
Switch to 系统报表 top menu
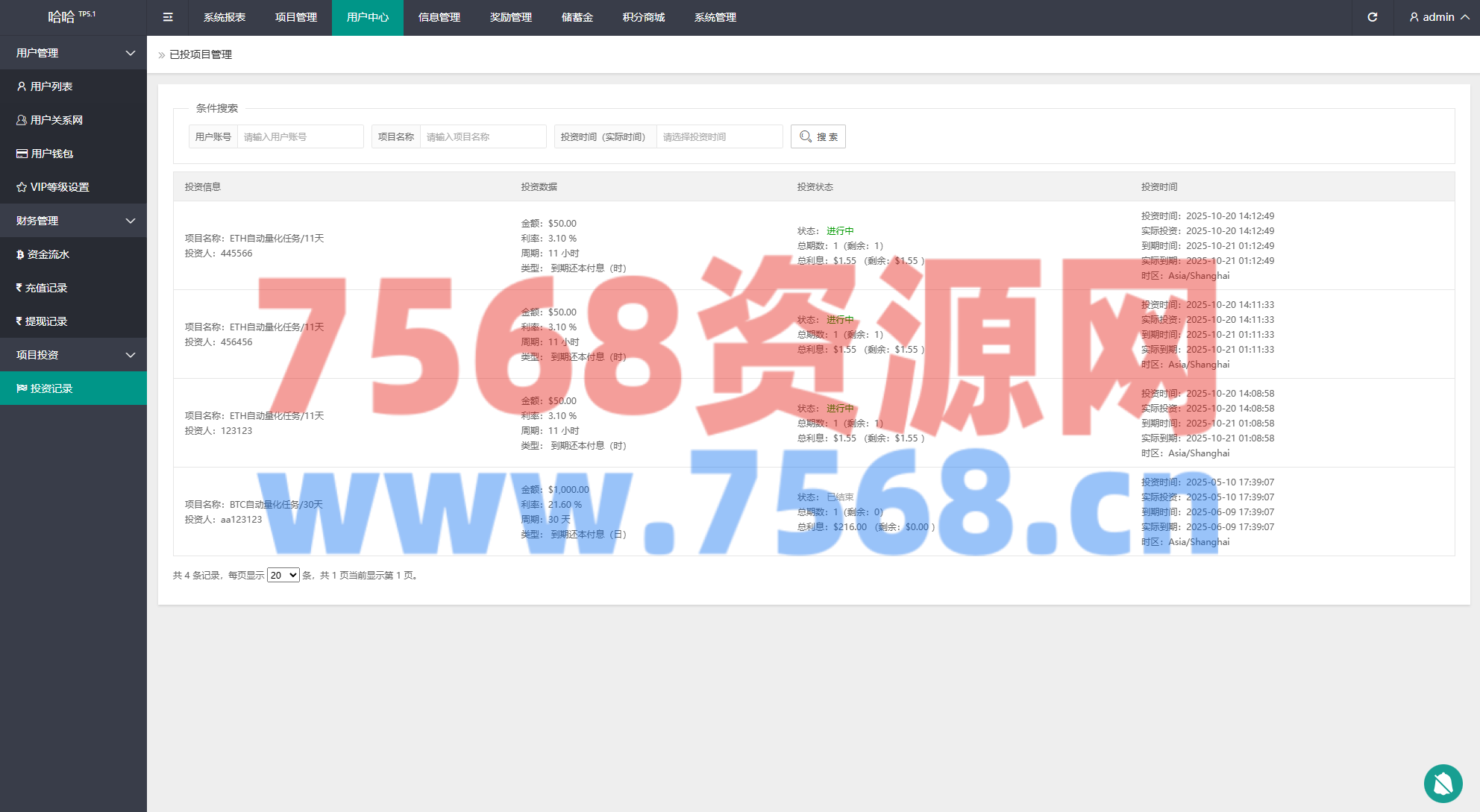[x=225, y=17]
